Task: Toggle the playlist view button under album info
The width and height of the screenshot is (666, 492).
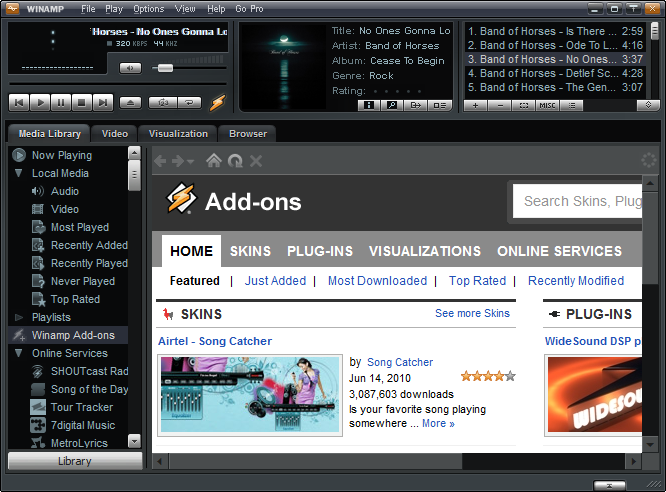Action: coord(439,105)
